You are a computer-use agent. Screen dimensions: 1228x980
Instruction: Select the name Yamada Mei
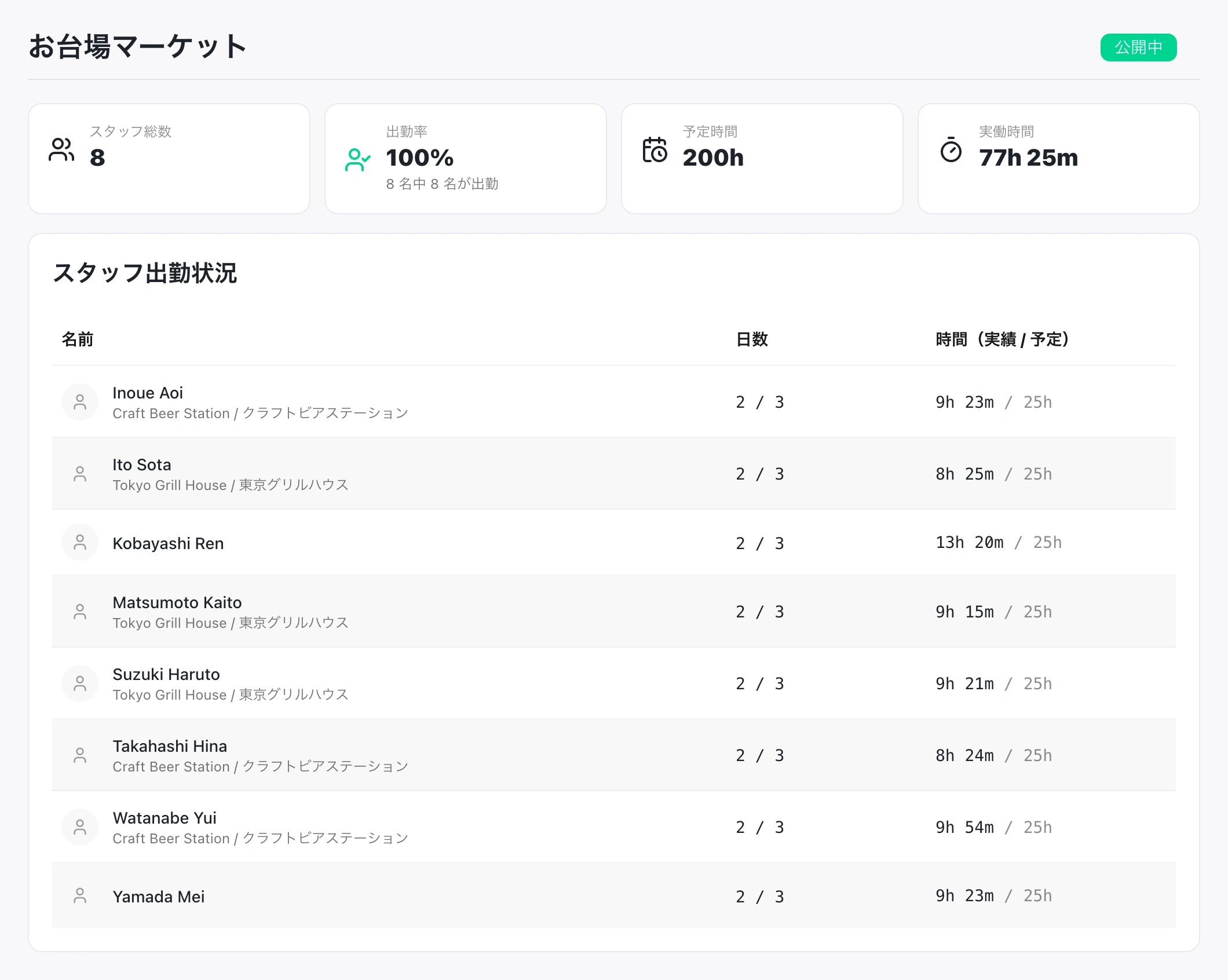click(x=159, y=897)
